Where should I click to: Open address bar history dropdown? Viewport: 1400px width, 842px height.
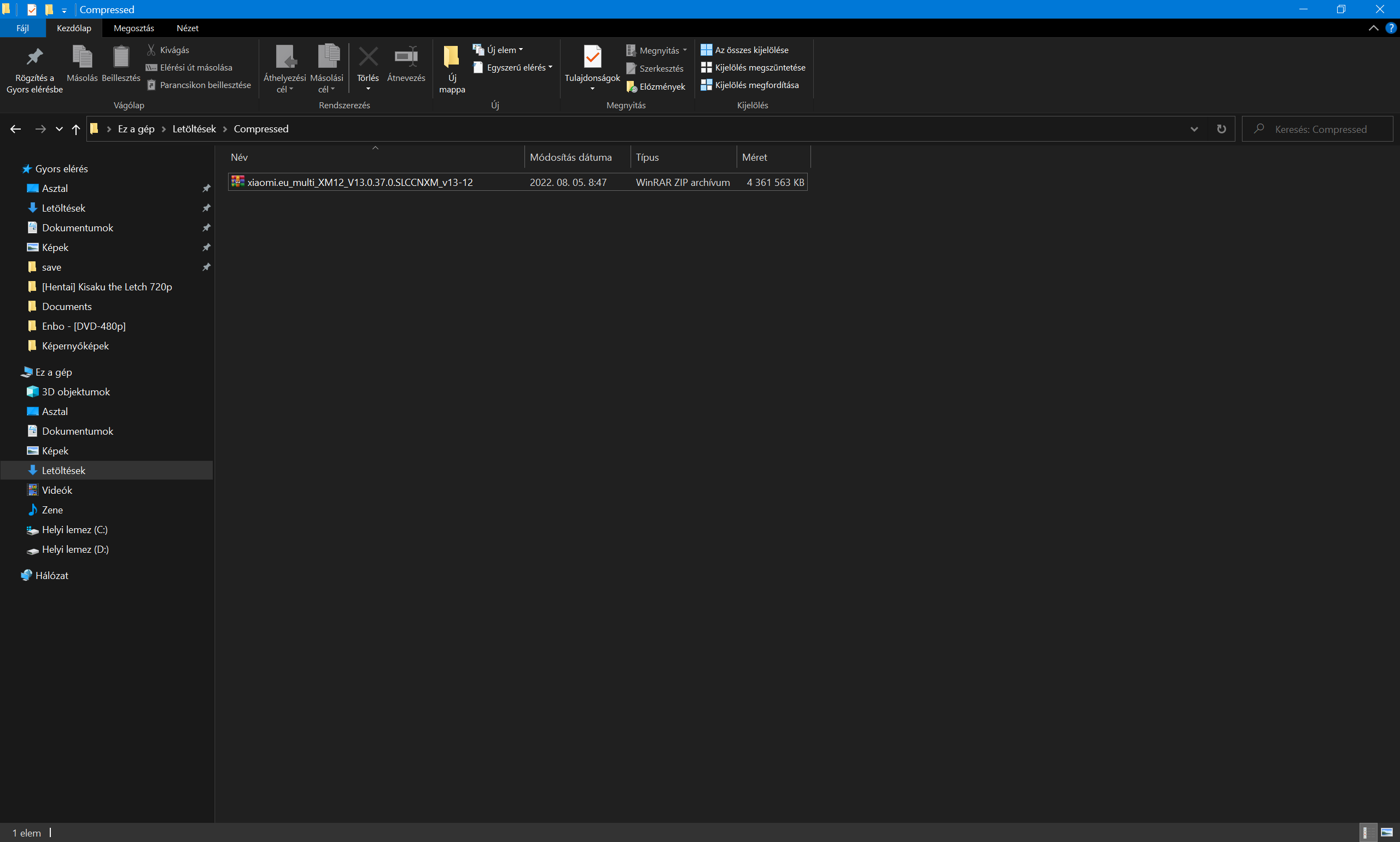[1194, 129]
